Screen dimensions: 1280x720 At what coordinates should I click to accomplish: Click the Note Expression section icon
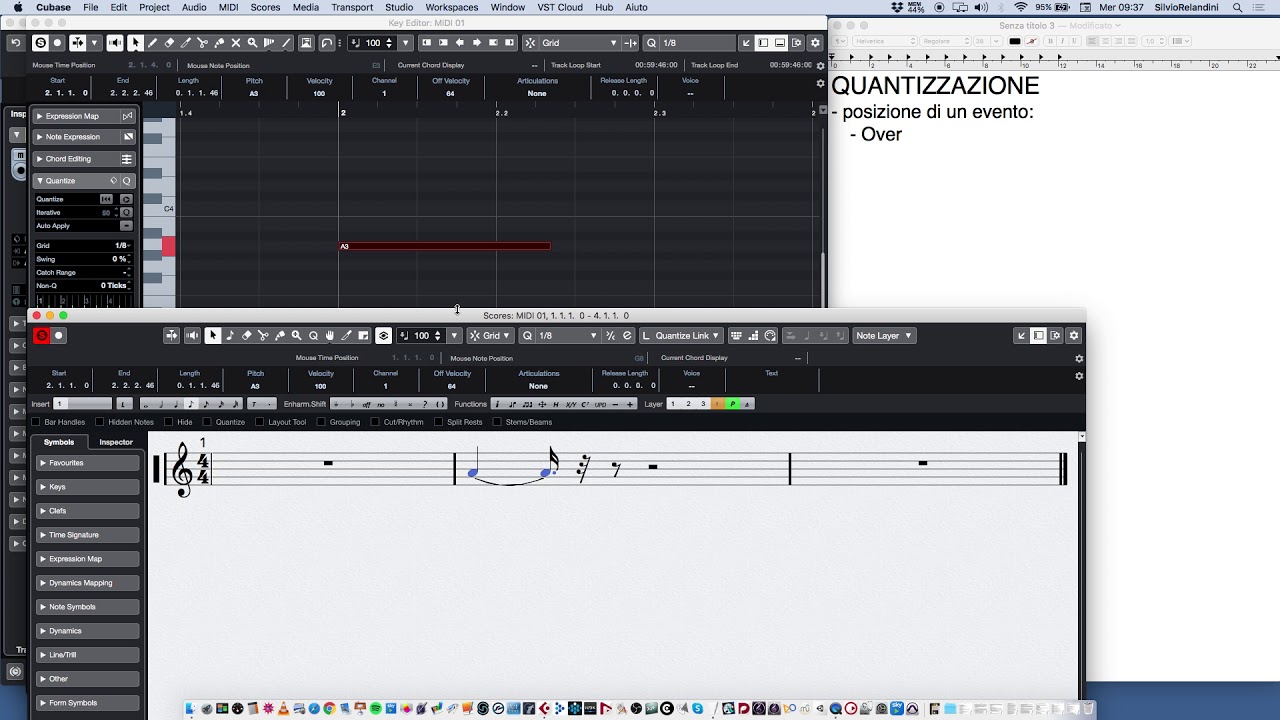(128, 137)
